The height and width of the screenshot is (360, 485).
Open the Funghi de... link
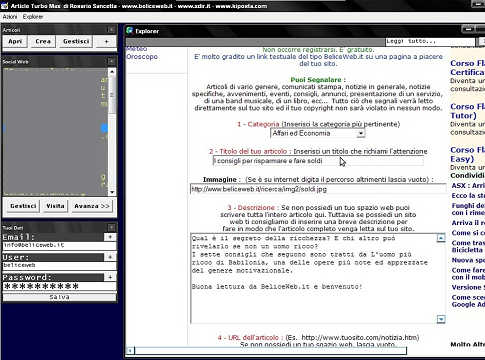[468, 209]
